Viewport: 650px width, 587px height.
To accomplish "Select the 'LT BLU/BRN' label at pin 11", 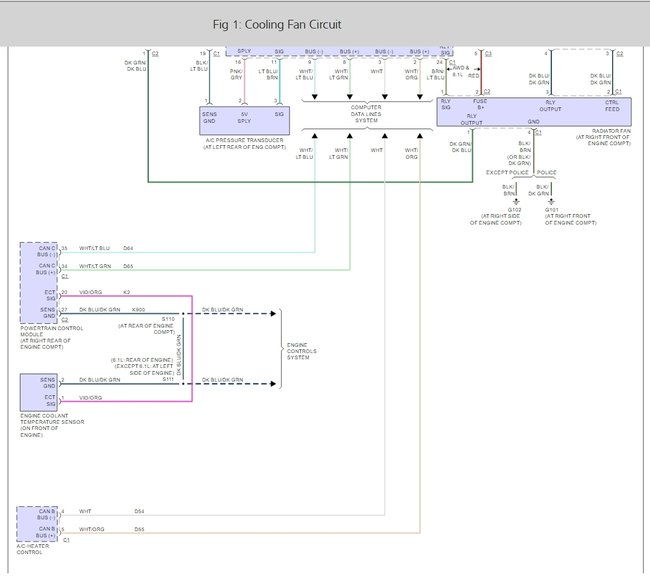I will 268,75.
